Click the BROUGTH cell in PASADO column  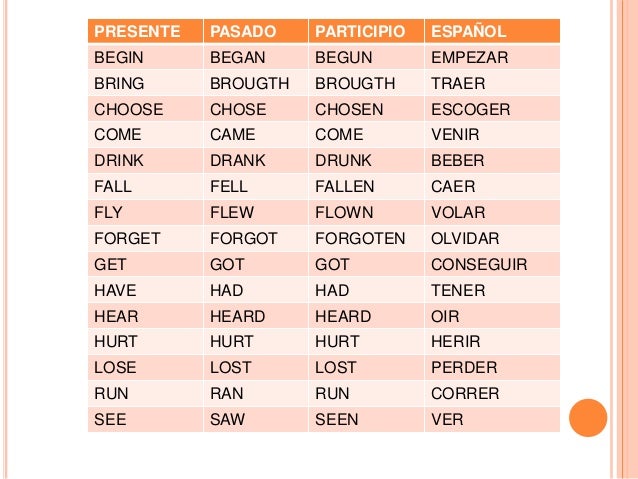[x=256, y=83]
